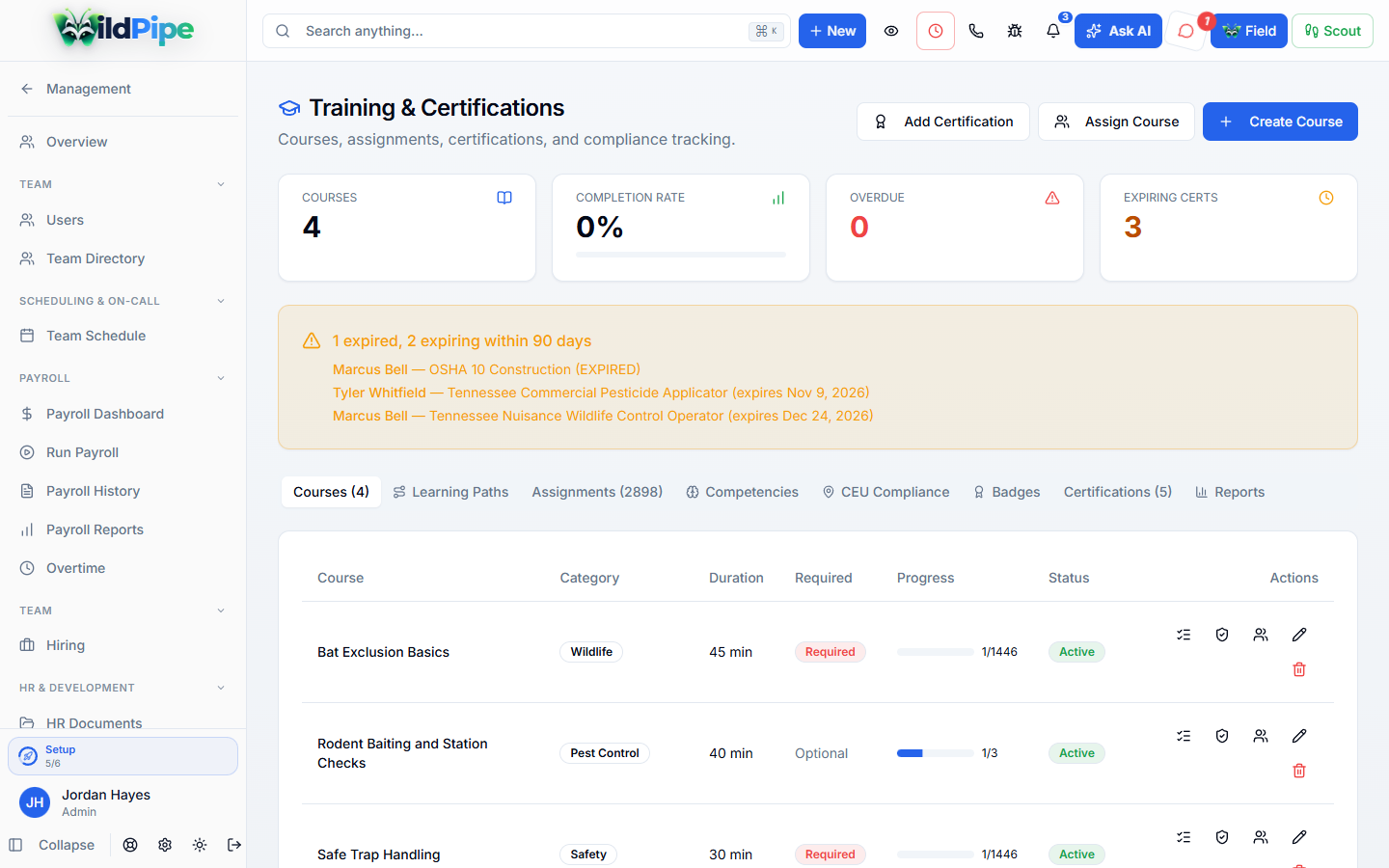Collapse the PAYROLL sidebar section

click(x=221, y=378)
